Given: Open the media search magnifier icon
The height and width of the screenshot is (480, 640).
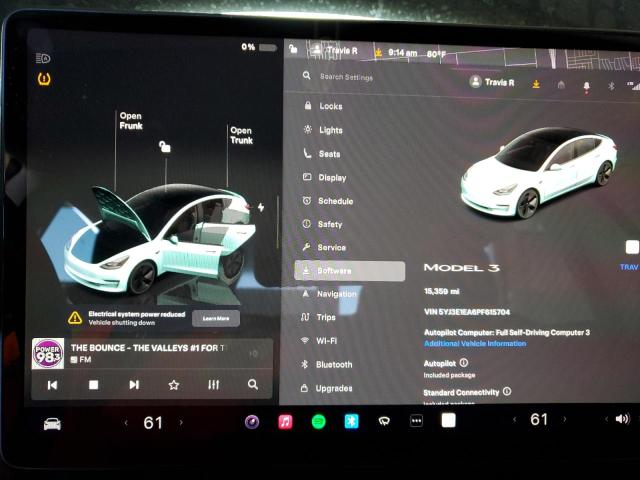Looking at the screenshot, I should click(x=253, y=384).
